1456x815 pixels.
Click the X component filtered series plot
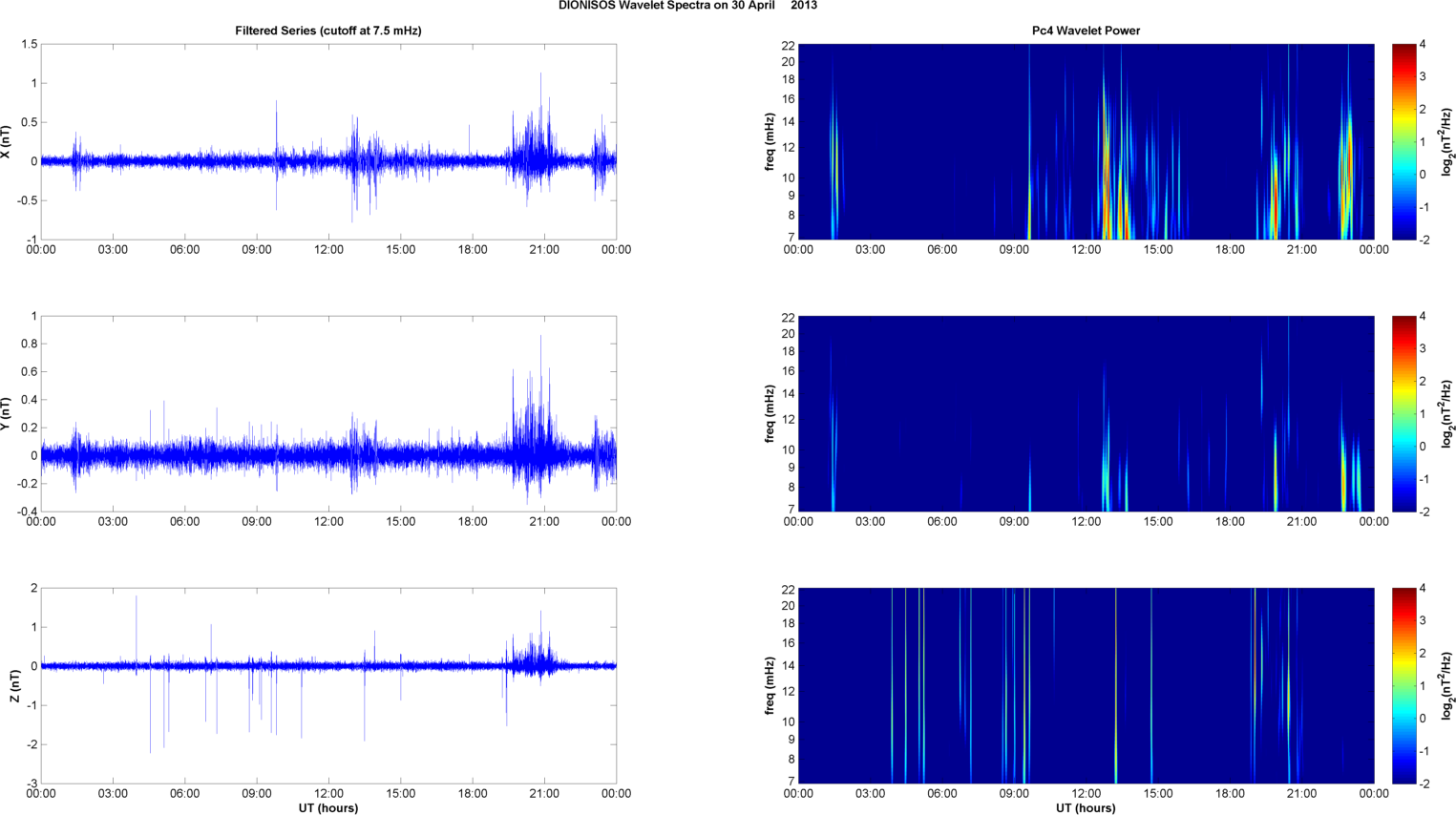328,142
